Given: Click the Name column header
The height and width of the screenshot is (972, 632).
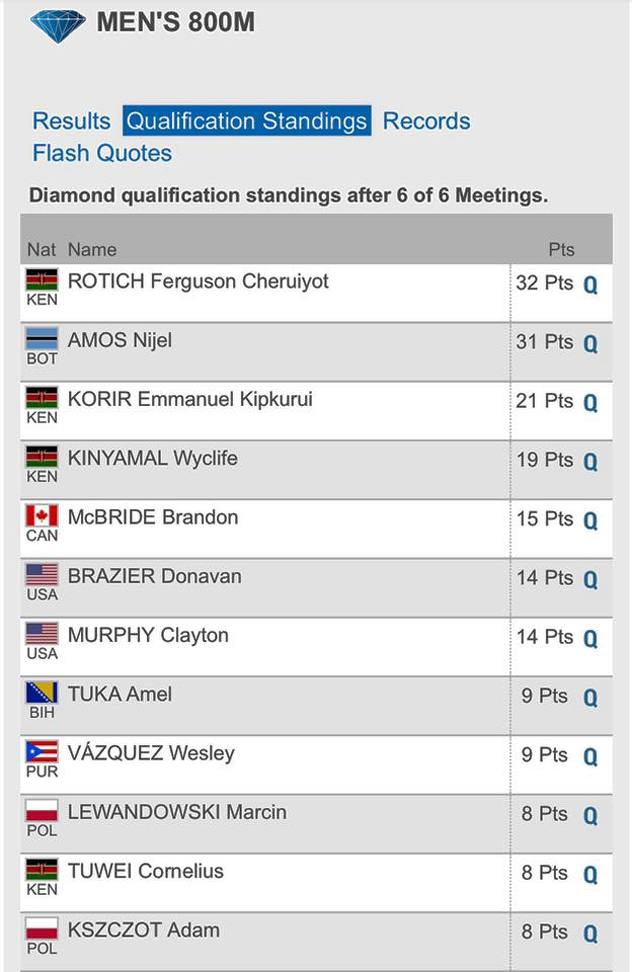Looking at the screenshot, I should coord(92,249).
